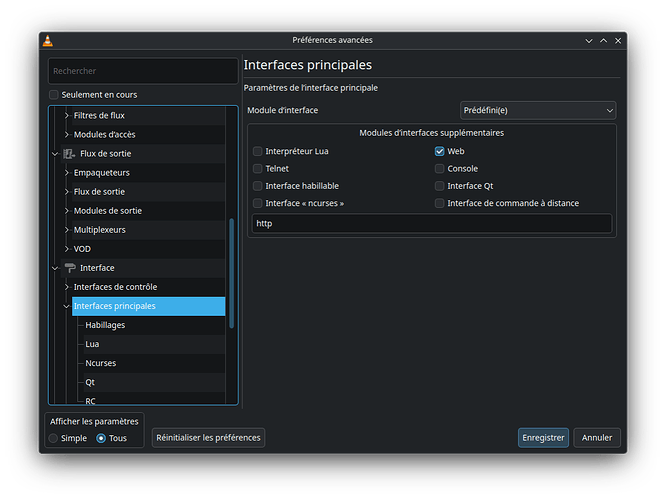
Task: Enable the Interpréteur Lua checkbox
Action: pyautogui.click(x=257, y=151)
